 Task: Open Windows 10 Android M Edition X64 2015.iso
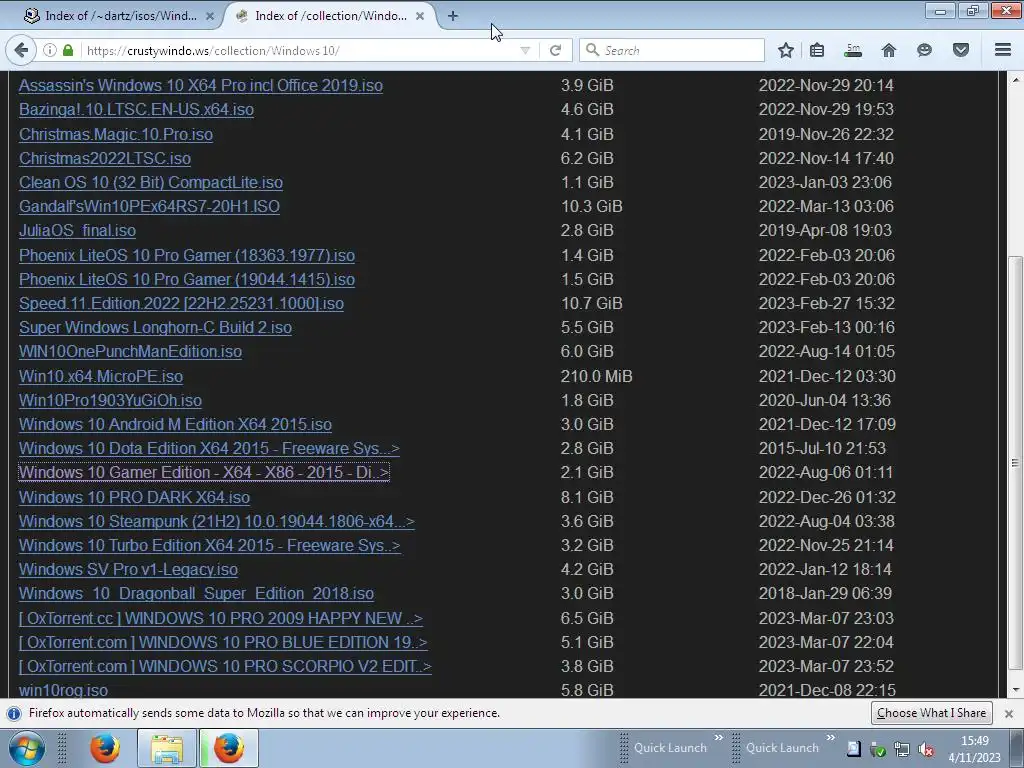[175, 425]
